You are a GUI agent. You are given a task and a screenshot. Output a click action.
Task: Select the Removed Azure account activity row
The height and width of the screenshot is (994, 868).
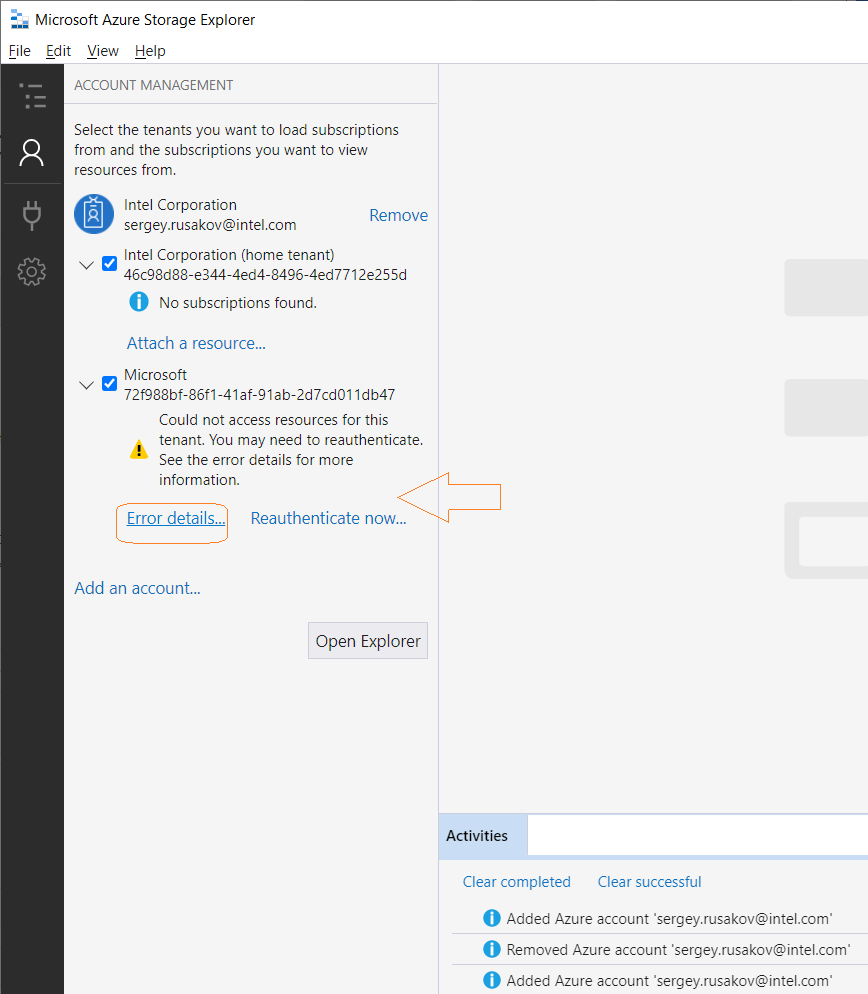659,949
